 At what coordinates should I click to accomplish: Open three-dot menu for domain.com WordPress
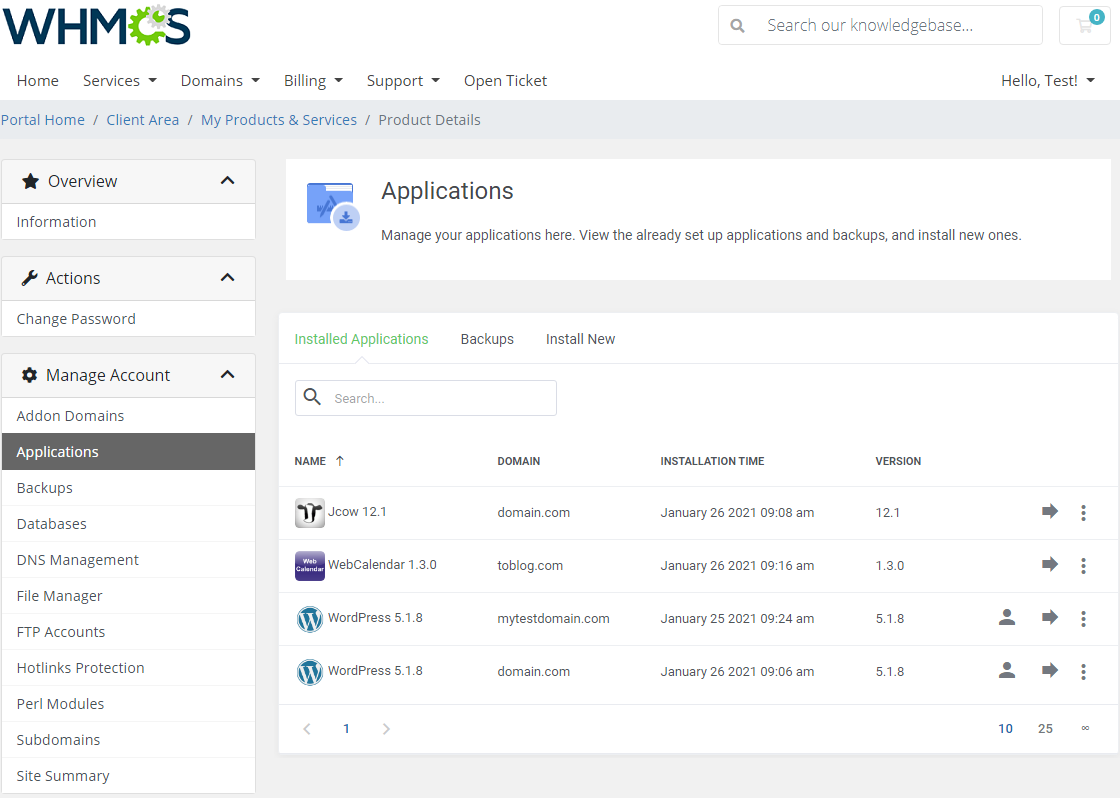click(1084, 672)
